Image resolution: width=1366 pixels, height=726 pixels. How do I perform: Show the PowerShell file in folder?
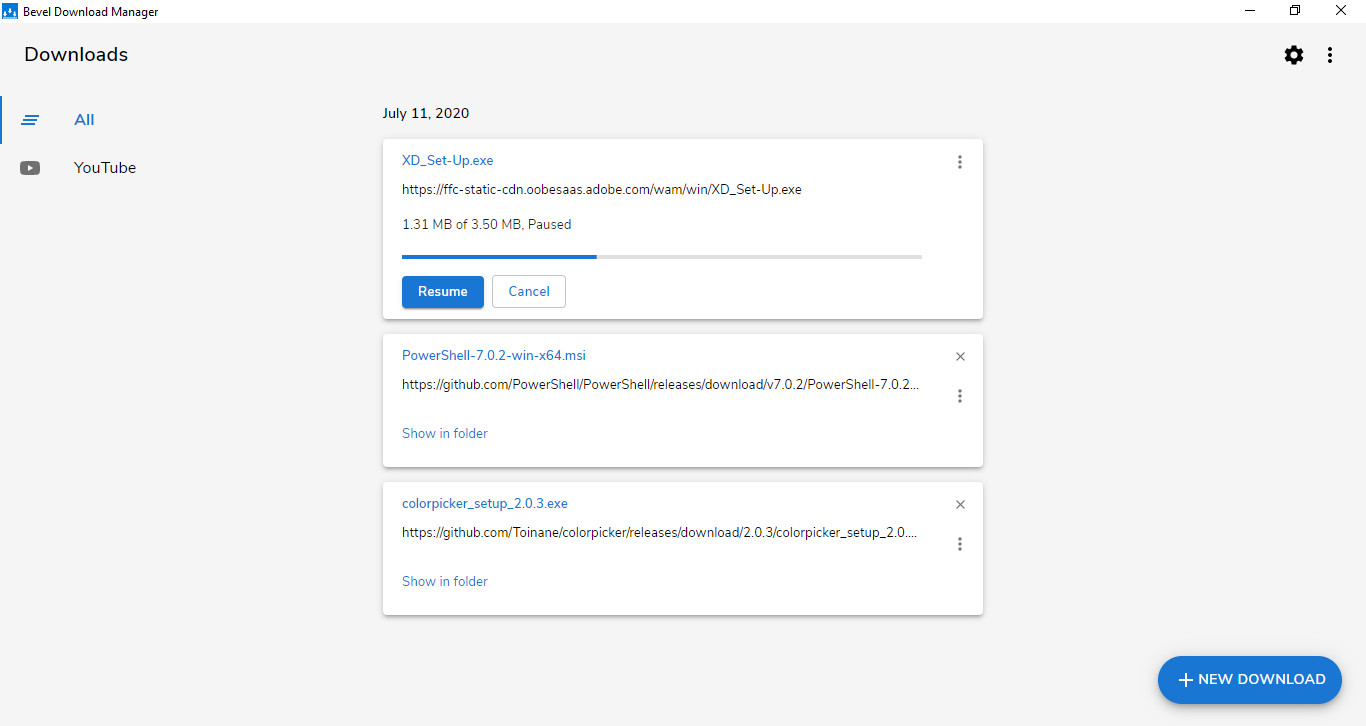pyautogui.click(x=445, y=433)
